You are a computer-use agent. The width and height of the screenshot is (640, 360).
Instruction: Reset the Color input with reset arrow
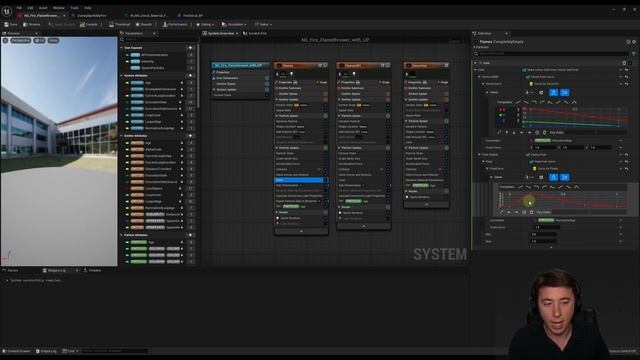pos(627,70)
